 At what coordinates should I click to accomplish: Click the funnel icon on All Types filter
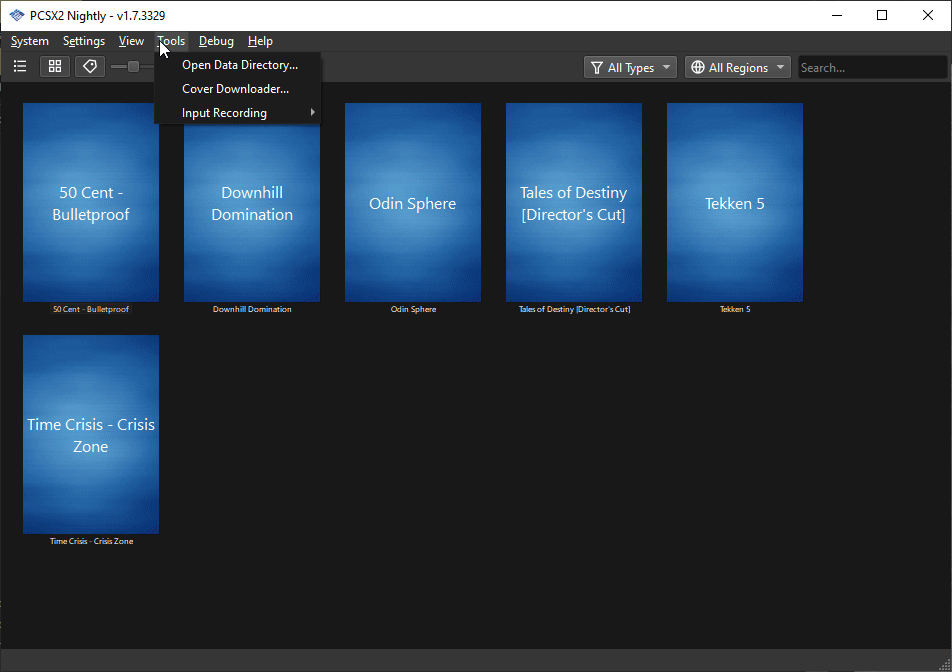(600, 67)
